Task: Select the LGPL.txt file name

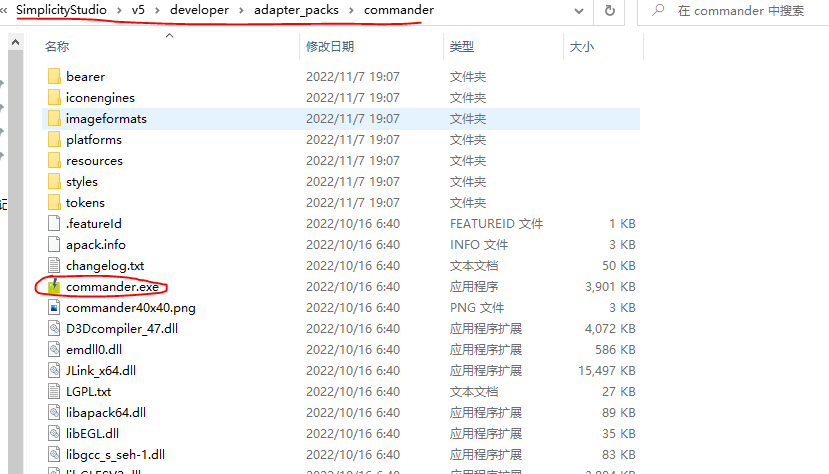Action: pyautogui.click(x=88, y=392)
